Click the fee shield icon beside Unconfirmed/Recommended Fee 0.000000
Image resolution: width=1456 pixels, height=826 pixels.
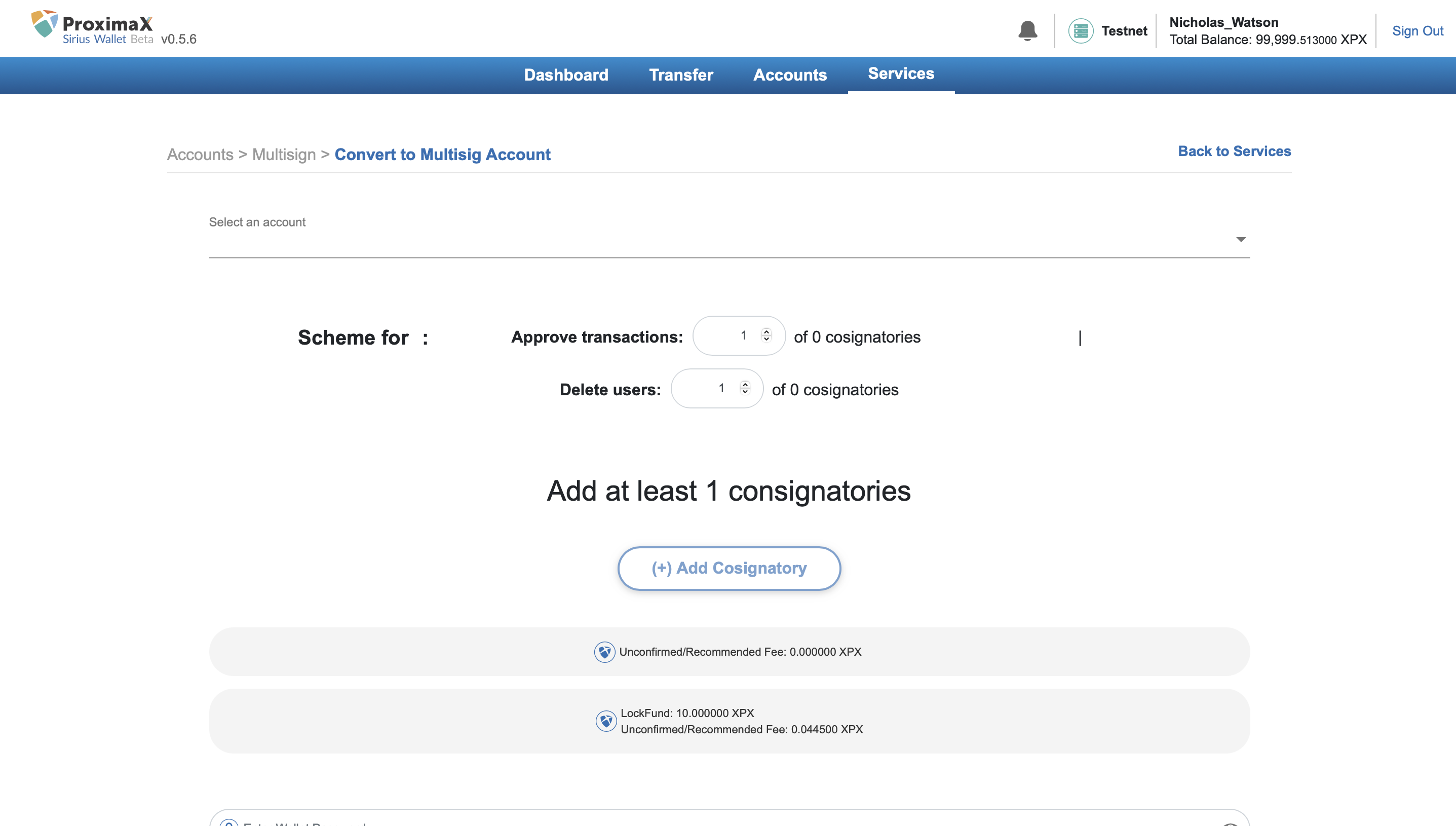604,652
